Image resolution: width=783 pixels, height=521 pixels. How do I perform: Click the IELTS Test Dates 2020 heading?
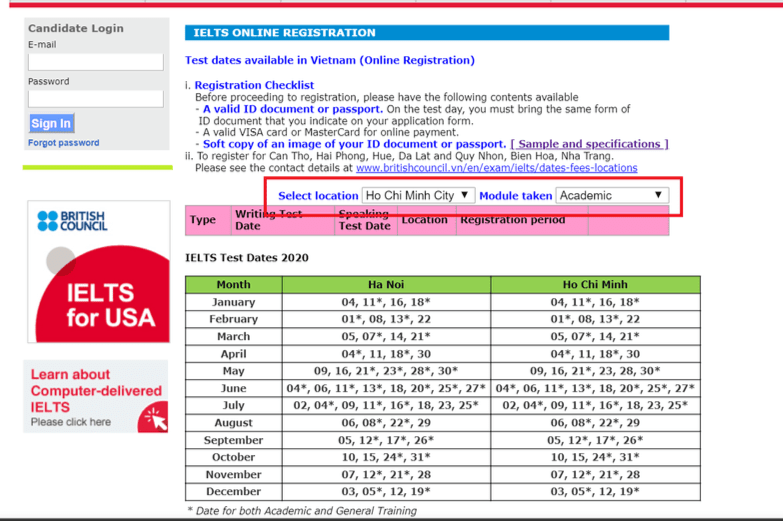point(247,258)
